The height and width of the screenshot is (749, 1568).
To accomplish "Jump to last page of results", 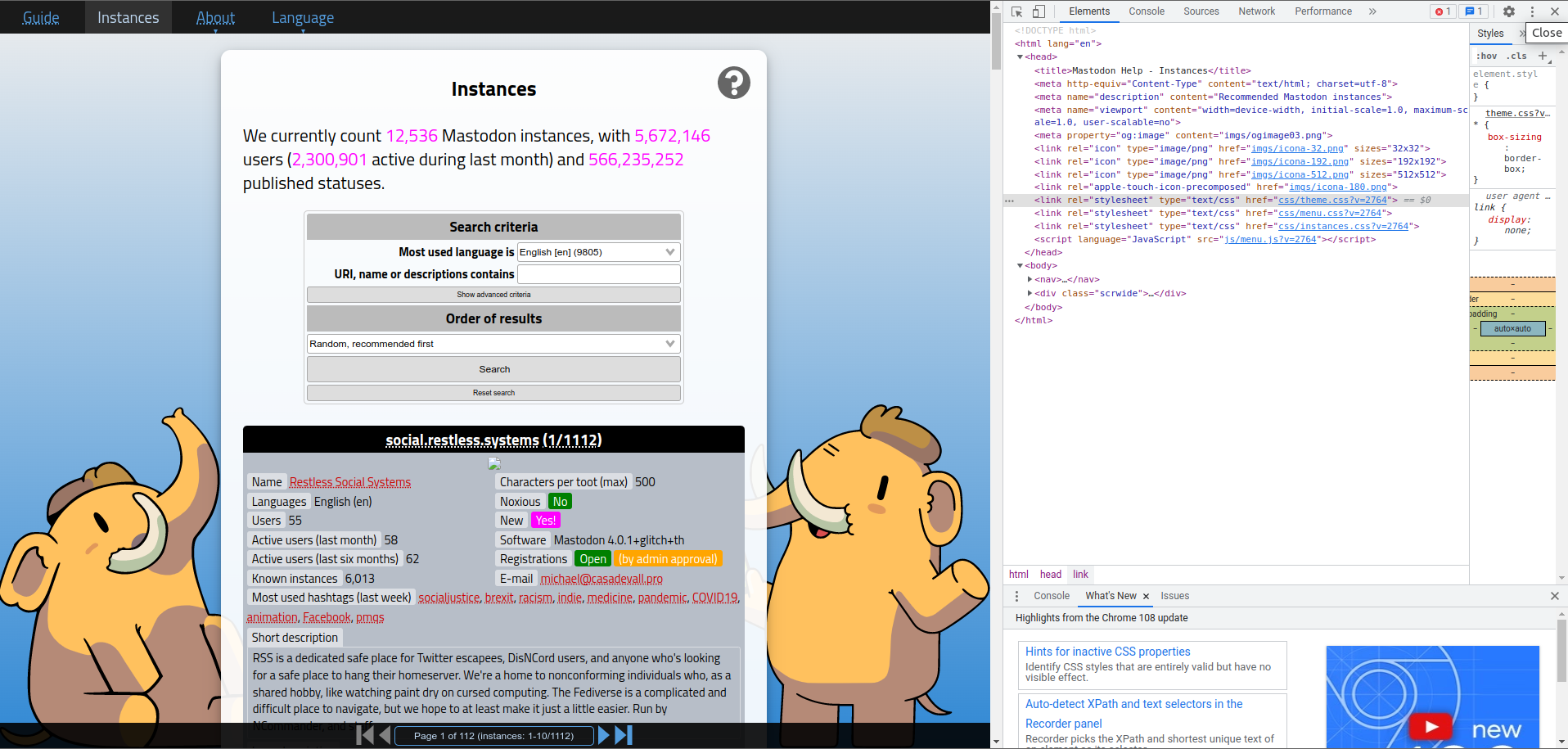I will [624, 735].
